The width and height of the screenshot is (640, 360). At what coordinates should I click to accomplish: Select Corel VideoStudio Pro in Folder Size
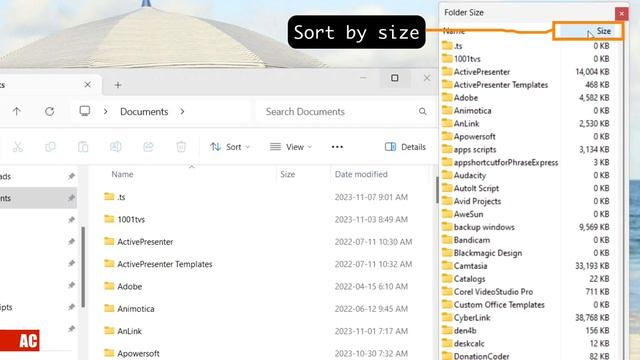(527, 292)
